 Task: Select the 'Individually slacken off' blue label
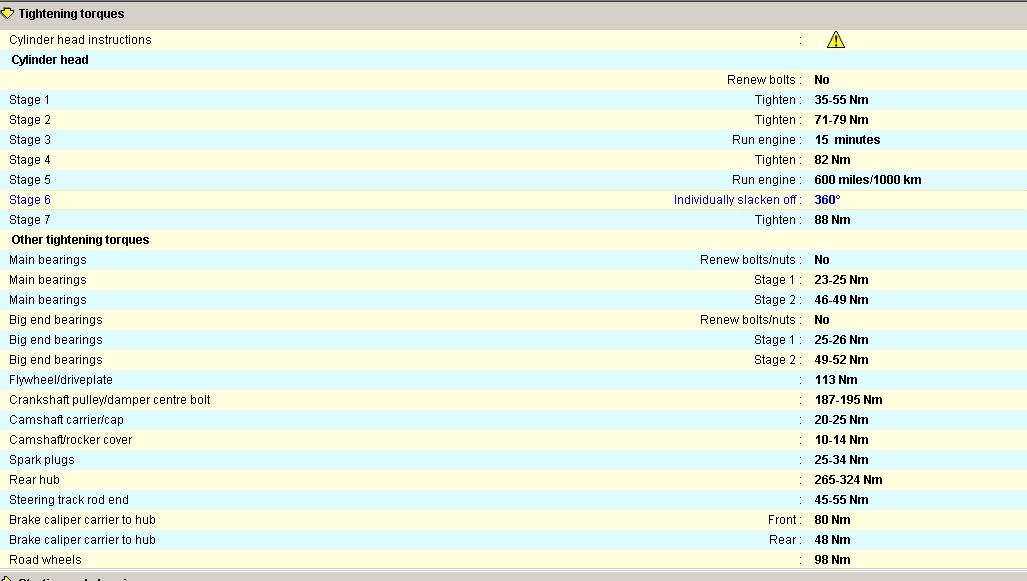735,200
